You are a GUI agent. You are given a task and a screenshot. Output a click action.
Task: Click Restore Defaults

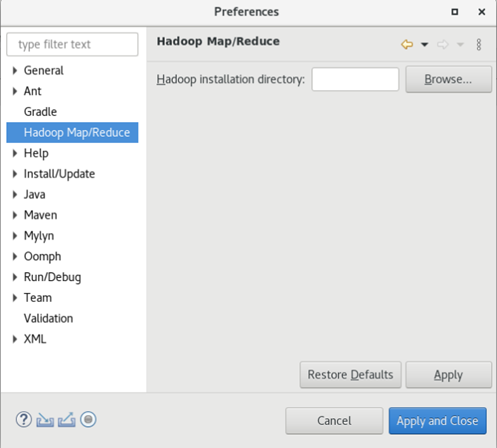[x=350, y=375]
